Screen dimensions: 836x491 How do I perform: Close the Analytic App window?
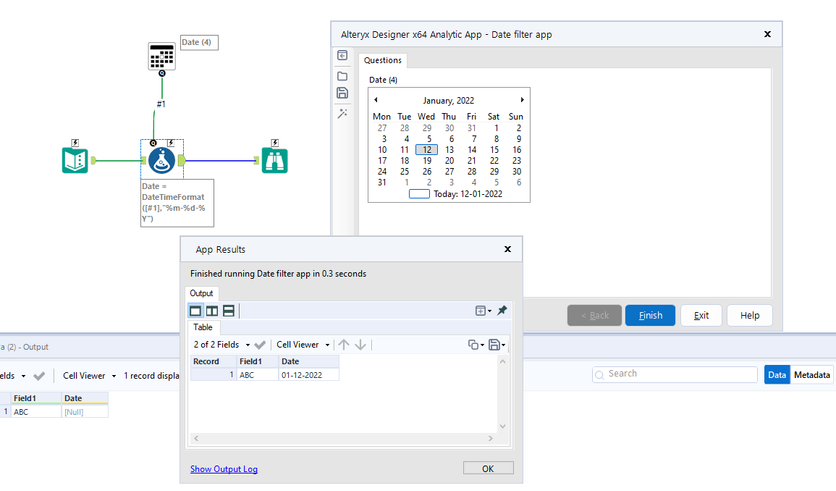pos(767,34)
